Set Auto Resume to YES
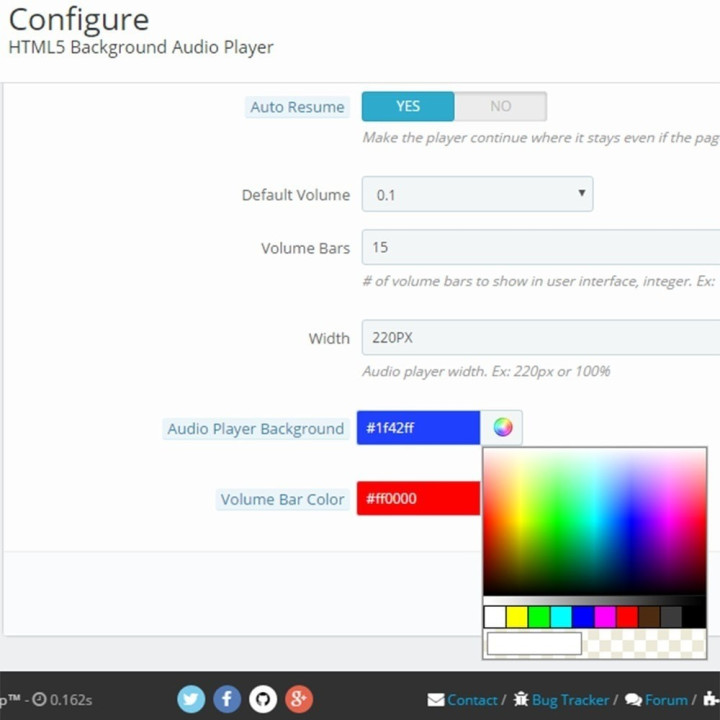720x720 pixels. [x=408, y=106]
